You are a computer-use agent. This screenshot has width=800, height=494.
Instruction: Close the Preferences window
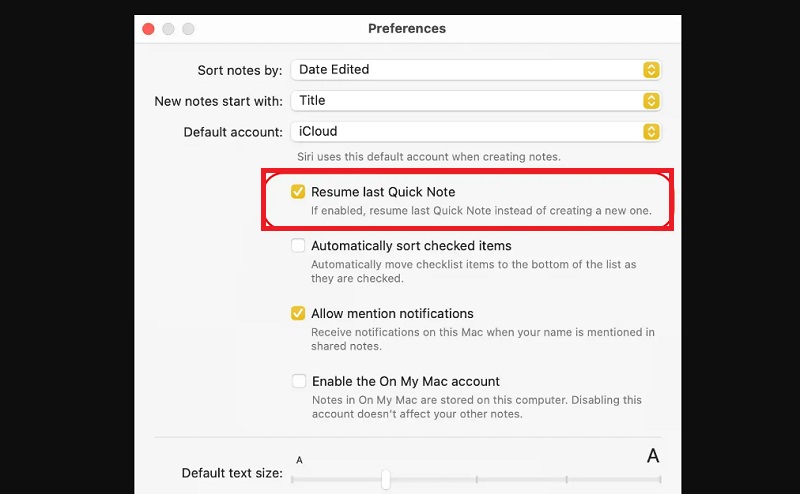[149, 29]
